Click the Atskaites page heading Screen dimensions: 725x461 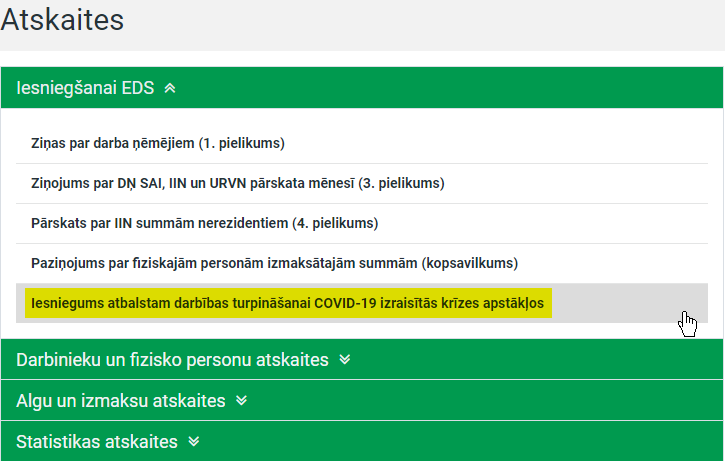(62, 20)
